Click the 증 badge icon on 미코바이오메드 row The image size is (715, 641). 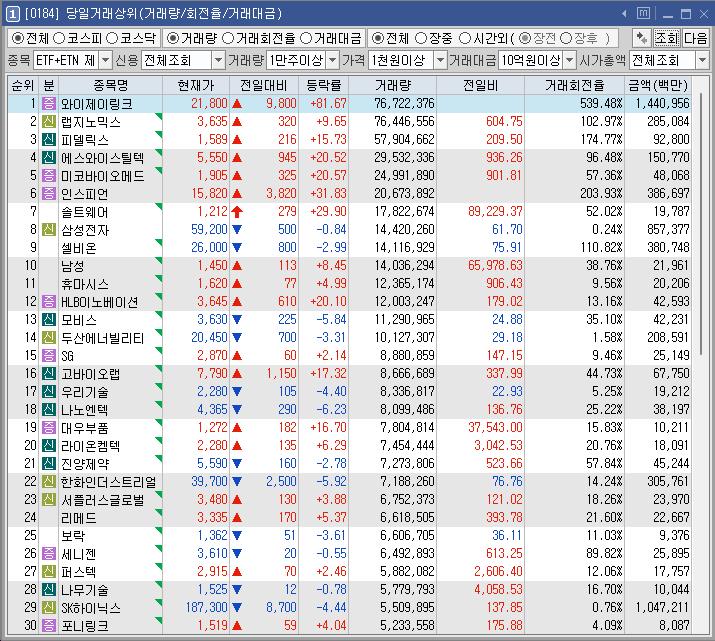click(x=49, y=176)
